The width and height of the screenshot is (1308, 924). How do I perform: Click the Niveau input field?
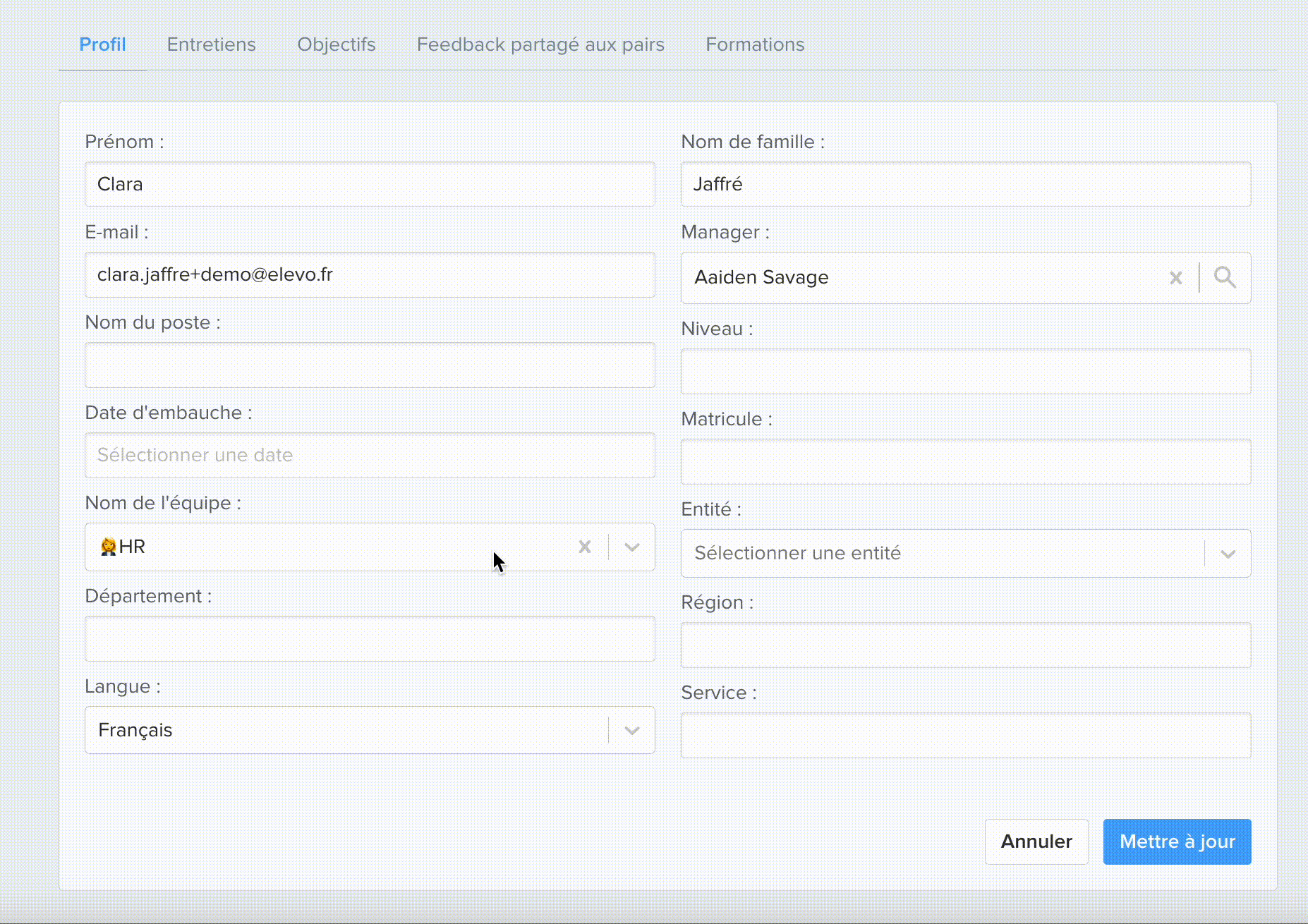tap(966, 371)
